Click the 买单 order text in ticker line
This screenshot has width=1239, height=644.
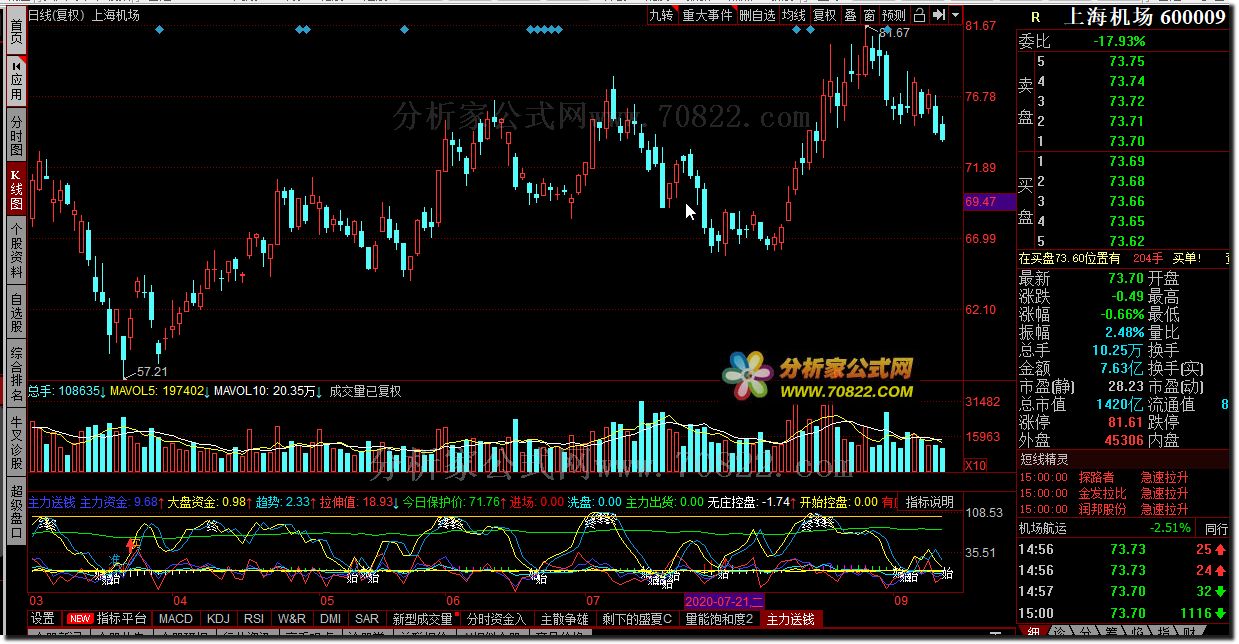[x=1187, y=259]
